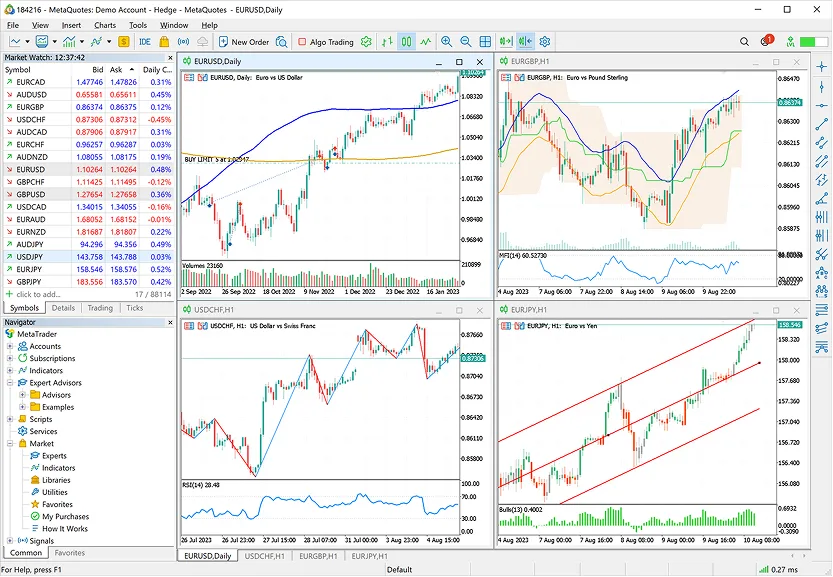
Task: Sort by Daily Change column header
Action: point(157,70)
